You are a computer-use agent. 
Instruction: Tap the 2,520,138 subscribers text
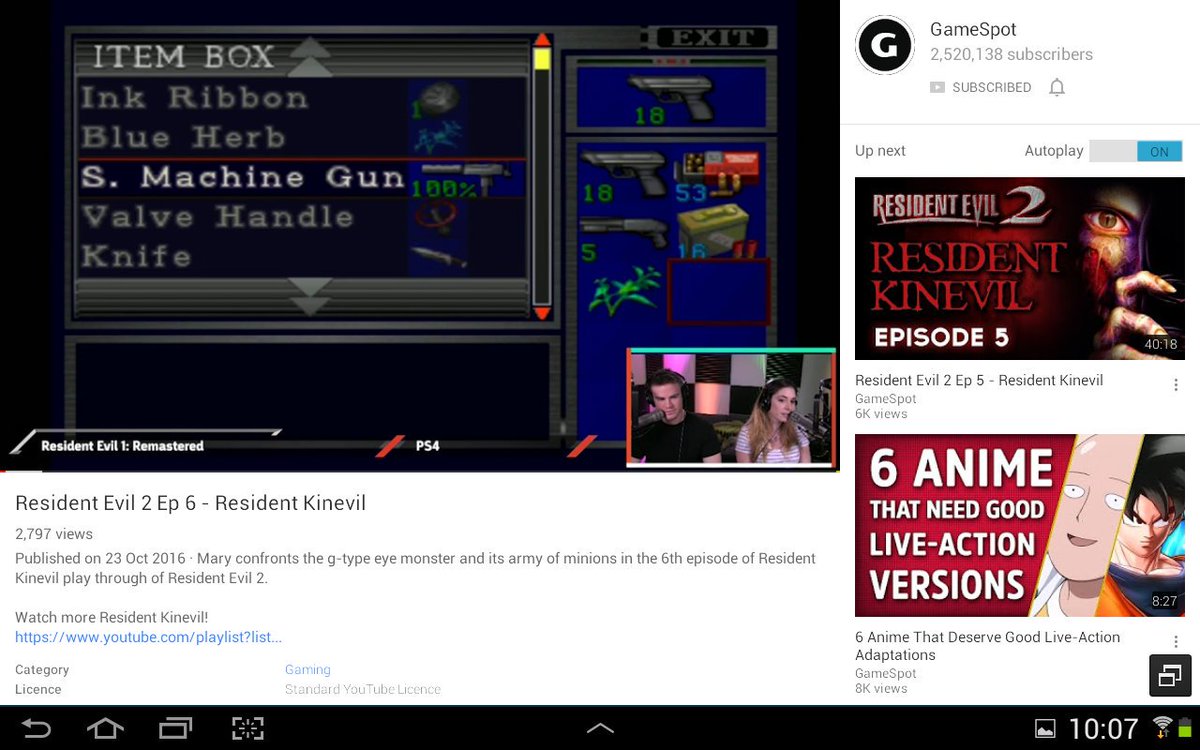point(1011,55)
